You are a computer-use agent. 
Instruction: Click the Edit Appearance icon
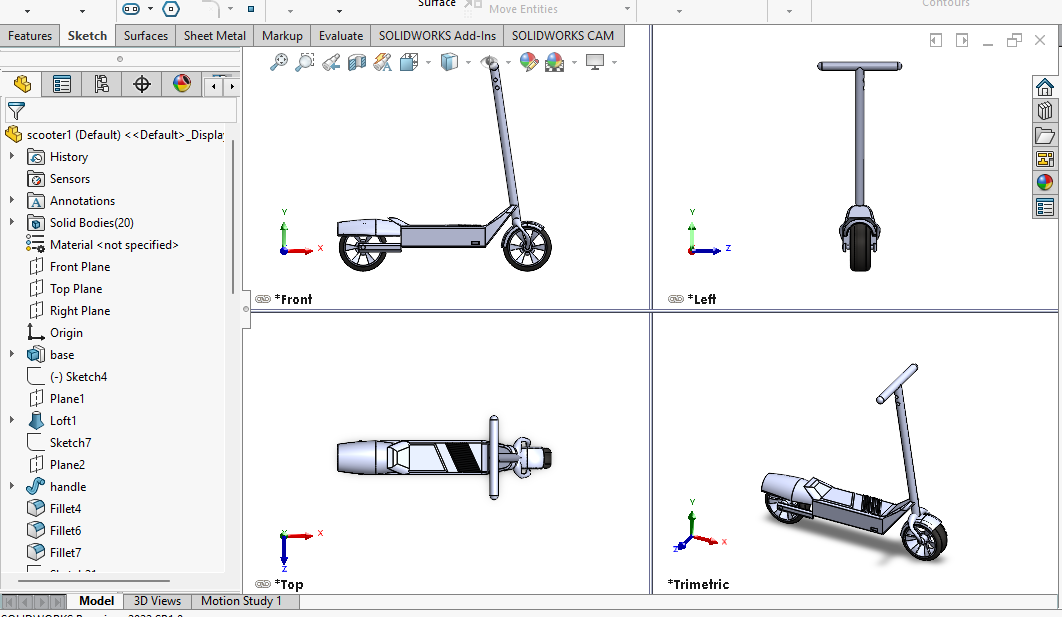pos(529,62)
